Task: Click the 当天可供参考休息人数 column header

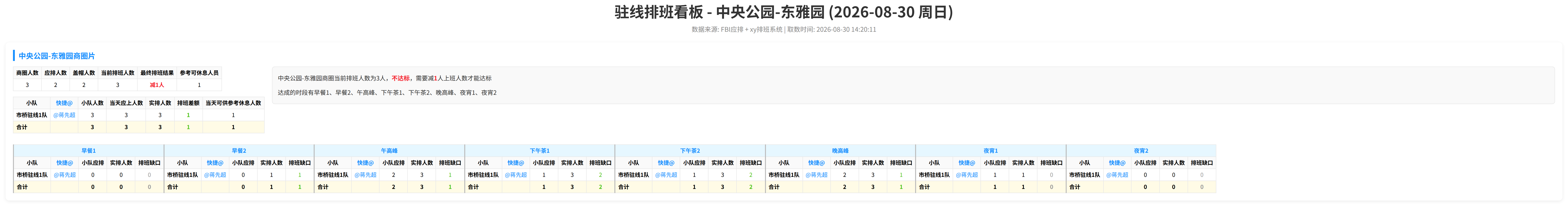Action: (x=233, y=103)
